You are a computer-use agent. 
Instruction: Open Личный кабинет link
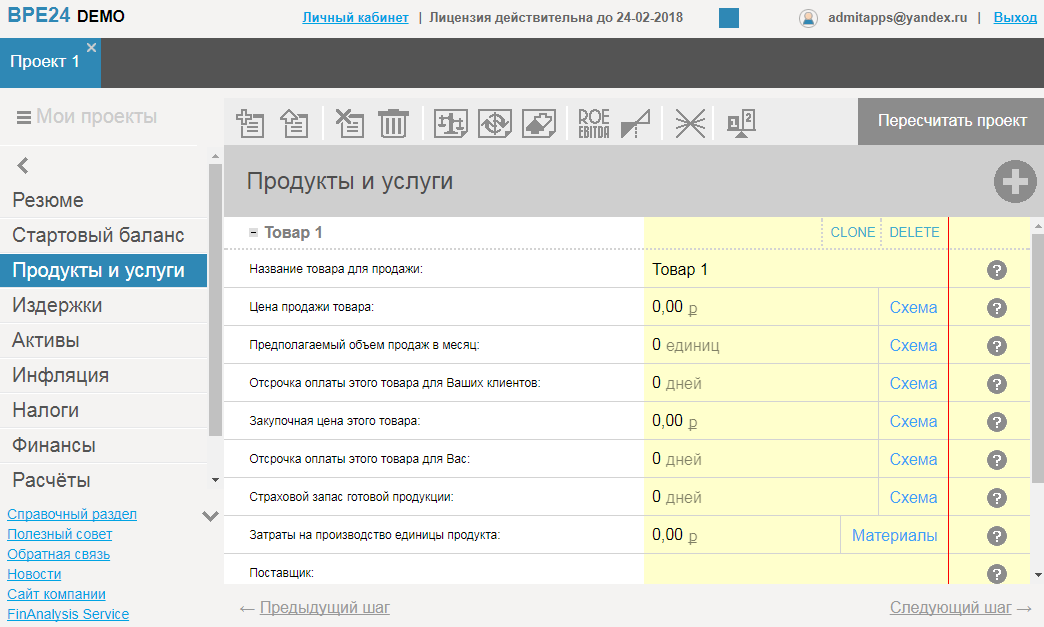(354, 17)
